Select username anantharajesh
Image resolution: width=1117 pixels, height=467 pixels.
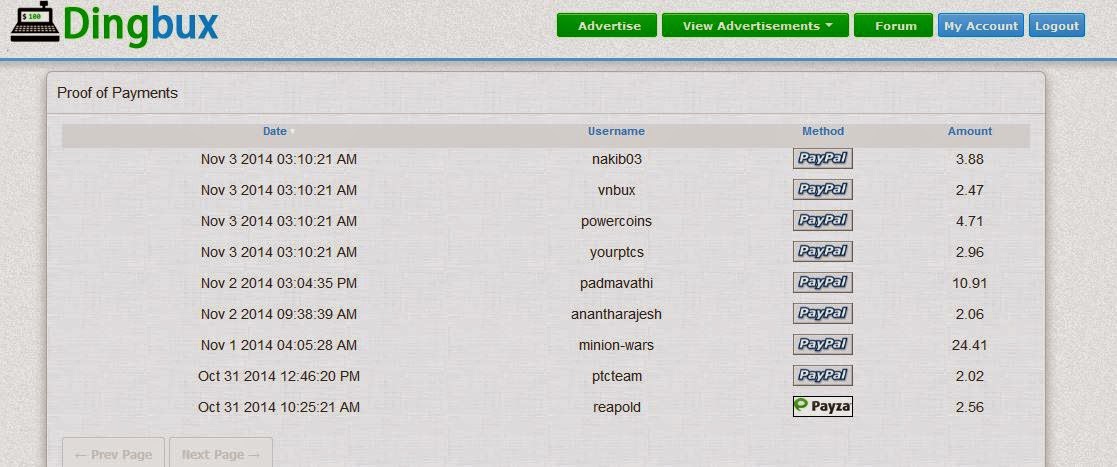617,314
